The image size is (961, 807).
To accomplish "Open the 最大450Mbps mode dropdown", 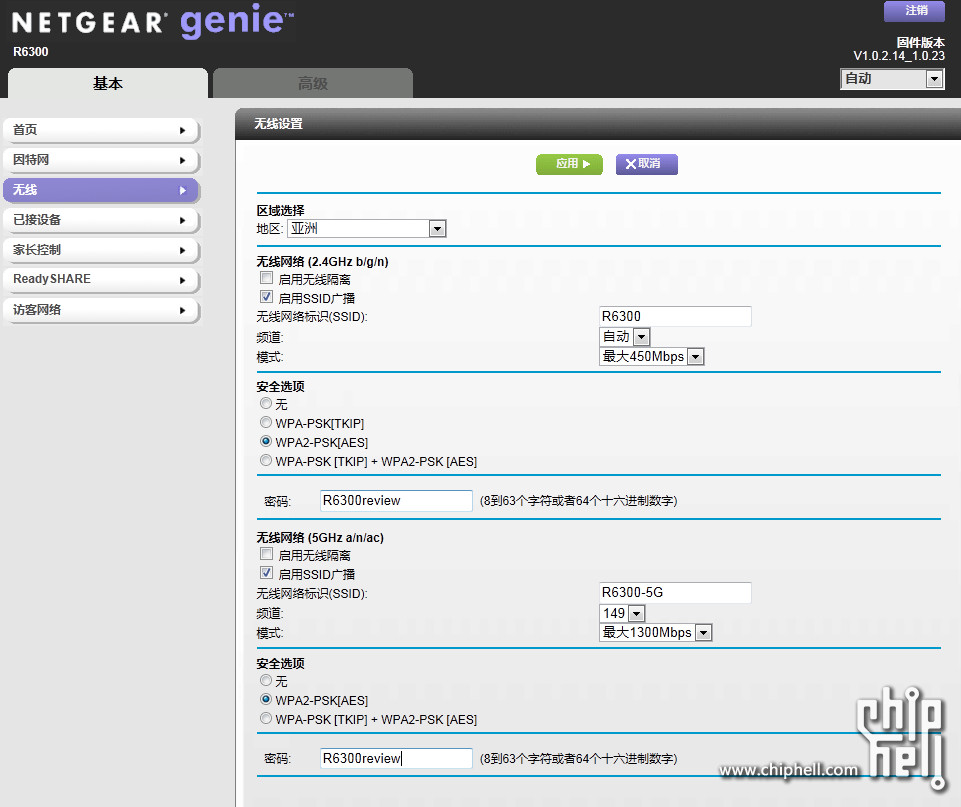I will click(651, 357).
